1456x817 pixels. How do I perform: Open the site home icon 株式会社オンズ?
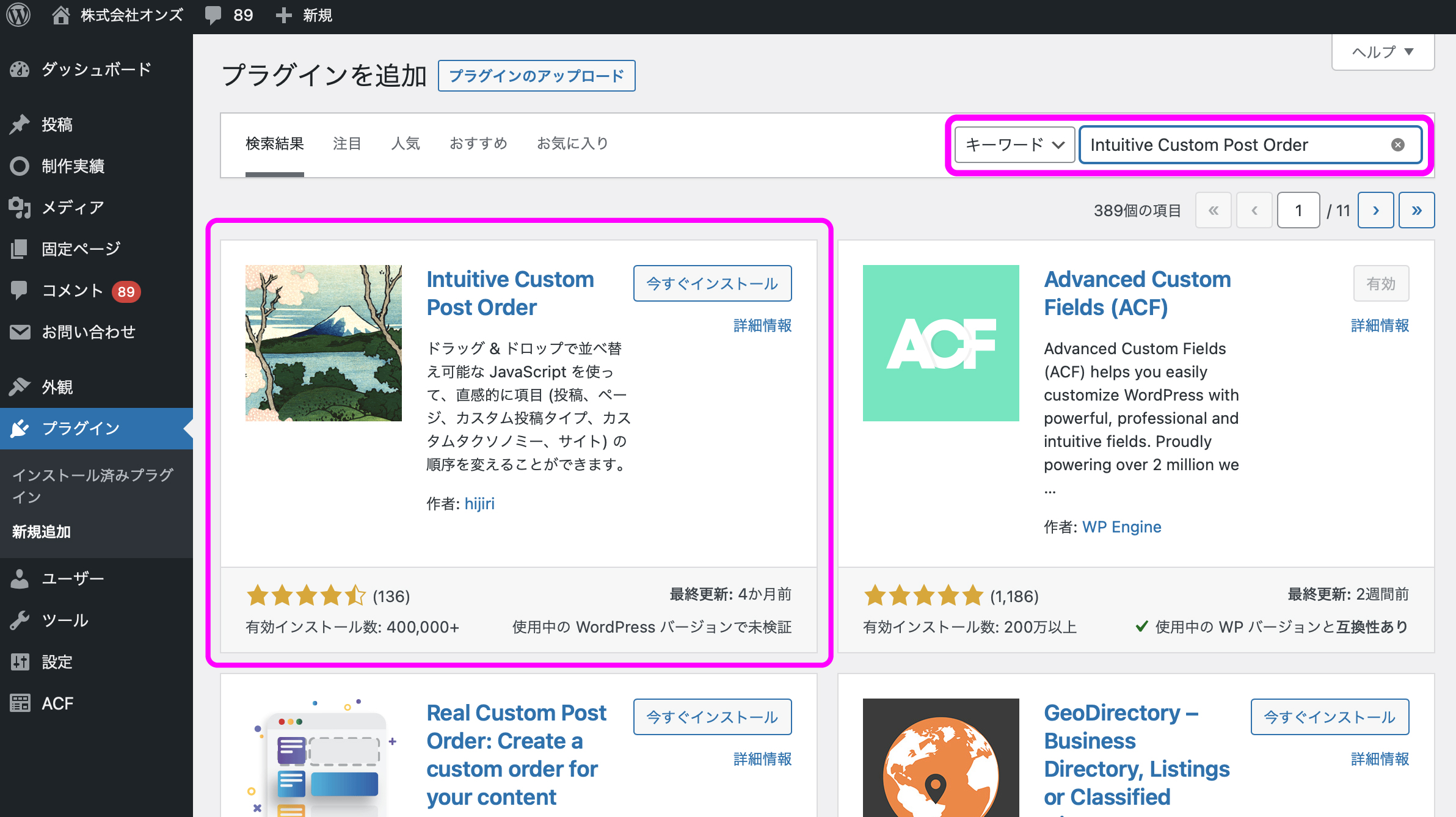(x=60, y=15)
